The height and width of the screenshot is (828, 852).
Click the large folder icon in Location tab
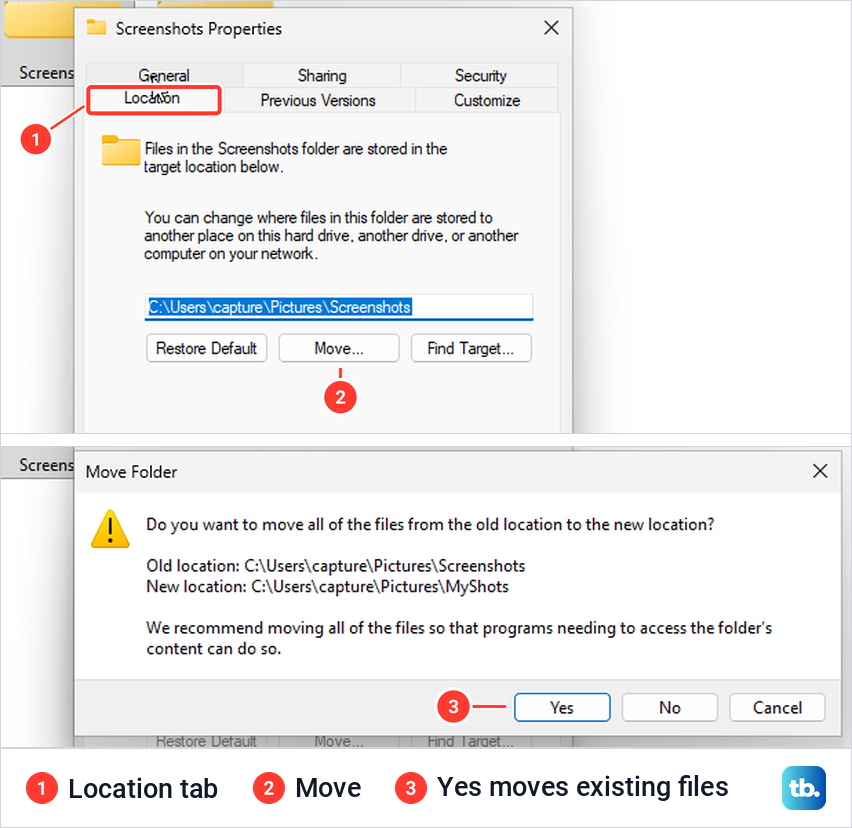coord(121,150)
